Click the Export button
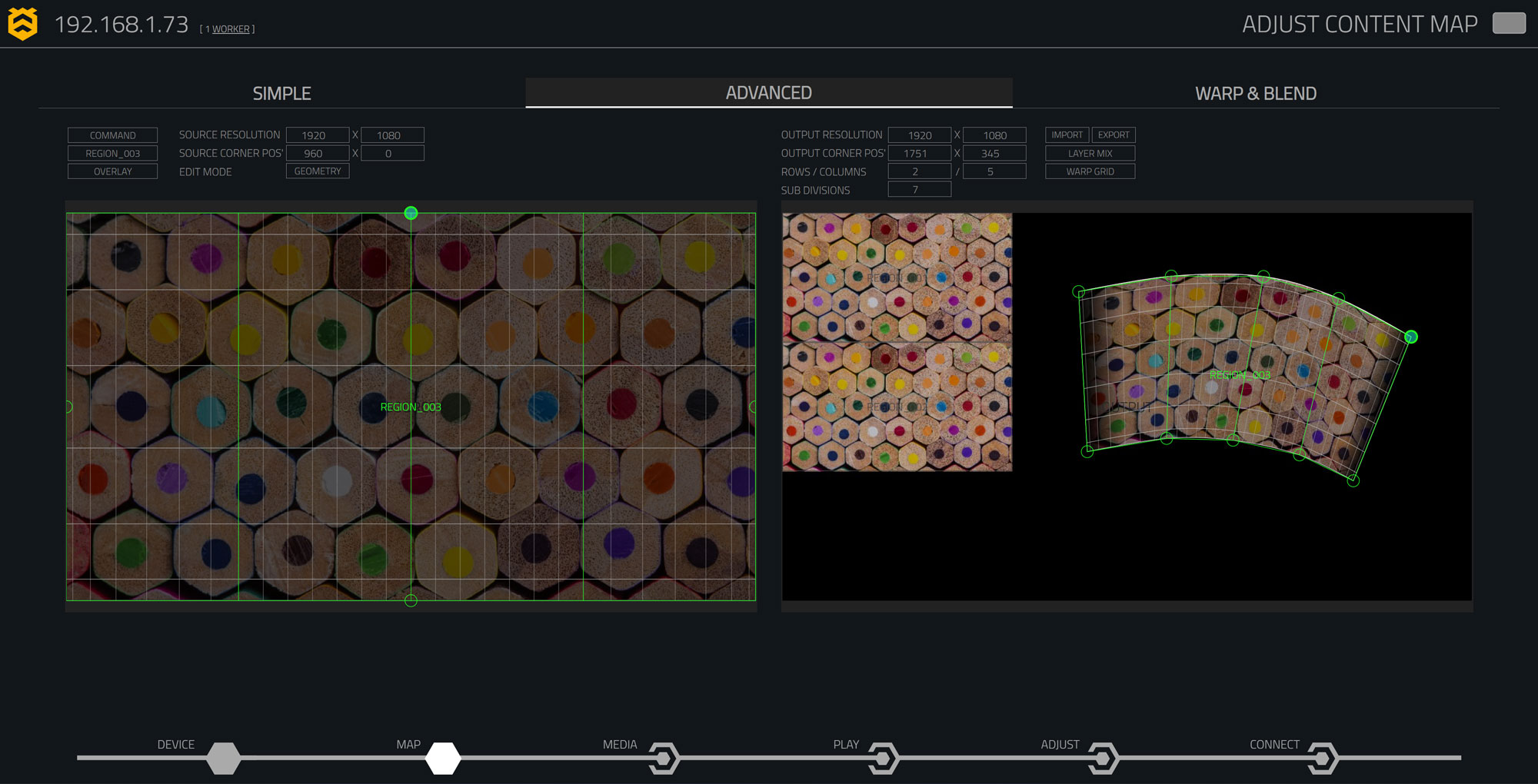This screenshot has width=1538, height=784. pyautogui.click(x=1113, y=135)
